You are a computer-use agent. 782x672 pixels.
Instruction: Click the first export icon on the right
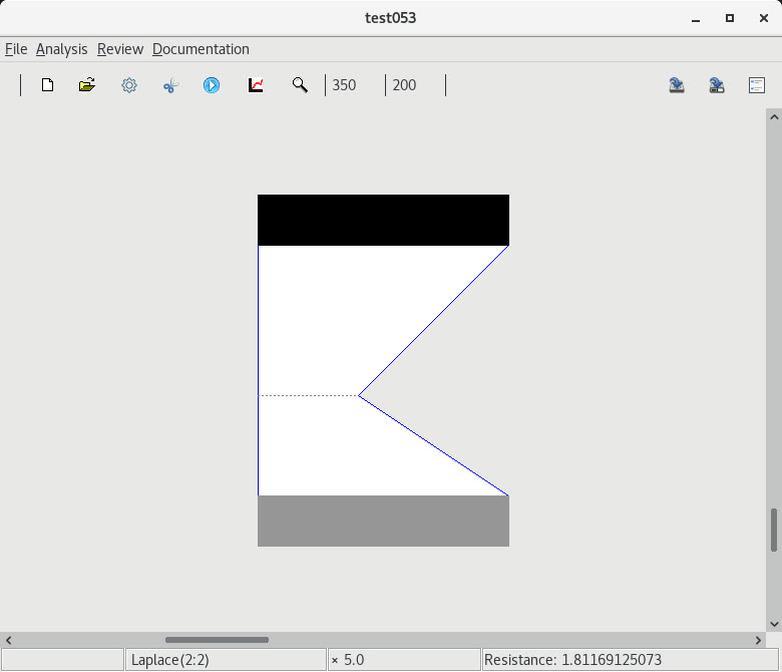click(x=677, y=85)
